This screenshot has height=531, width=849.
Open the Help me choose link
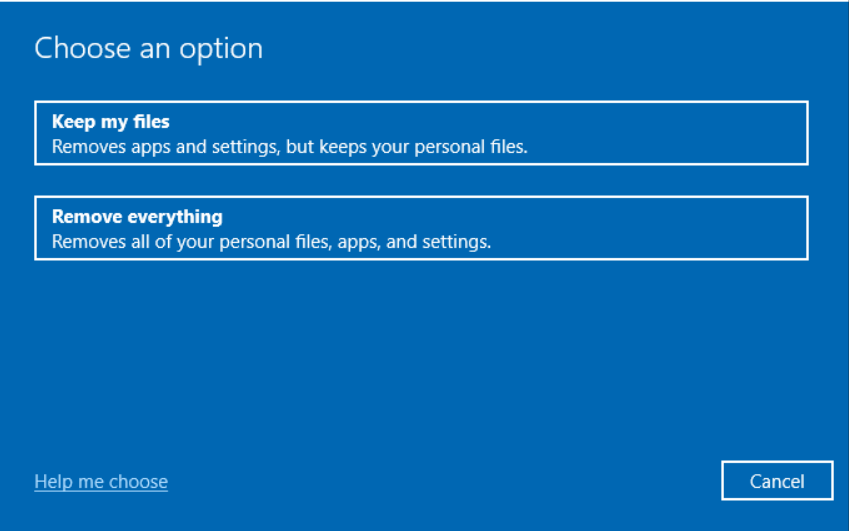point(101,482)
